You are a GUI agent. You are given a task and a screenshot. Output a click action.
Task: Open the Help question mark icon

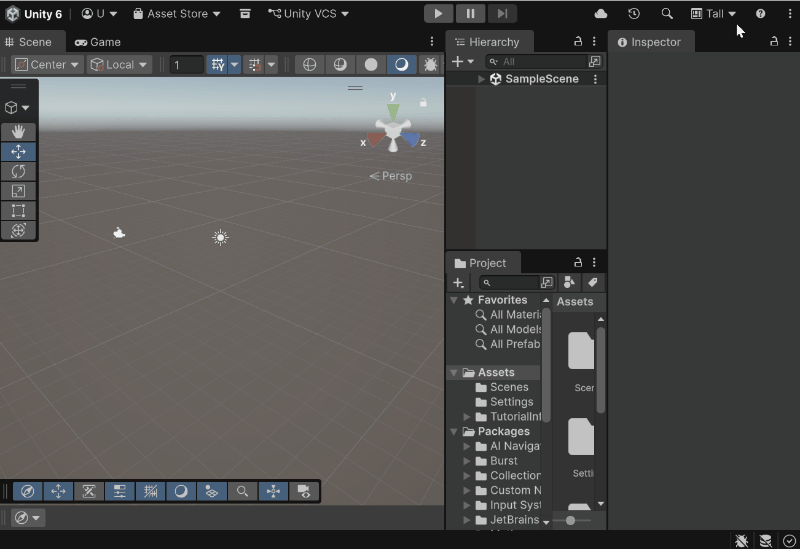(760, 14)
